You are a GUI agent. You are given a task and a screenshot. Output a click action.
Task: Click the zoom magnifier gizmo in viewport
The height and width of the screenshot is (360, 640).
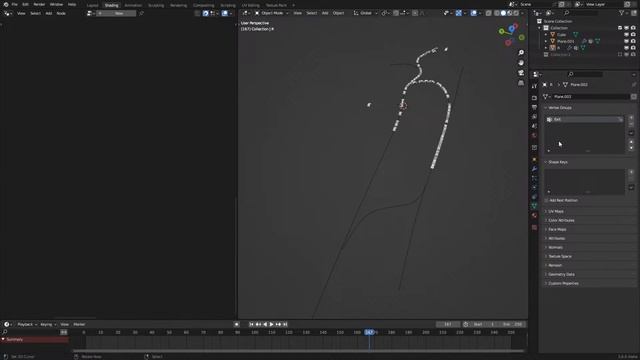point(521,53)
